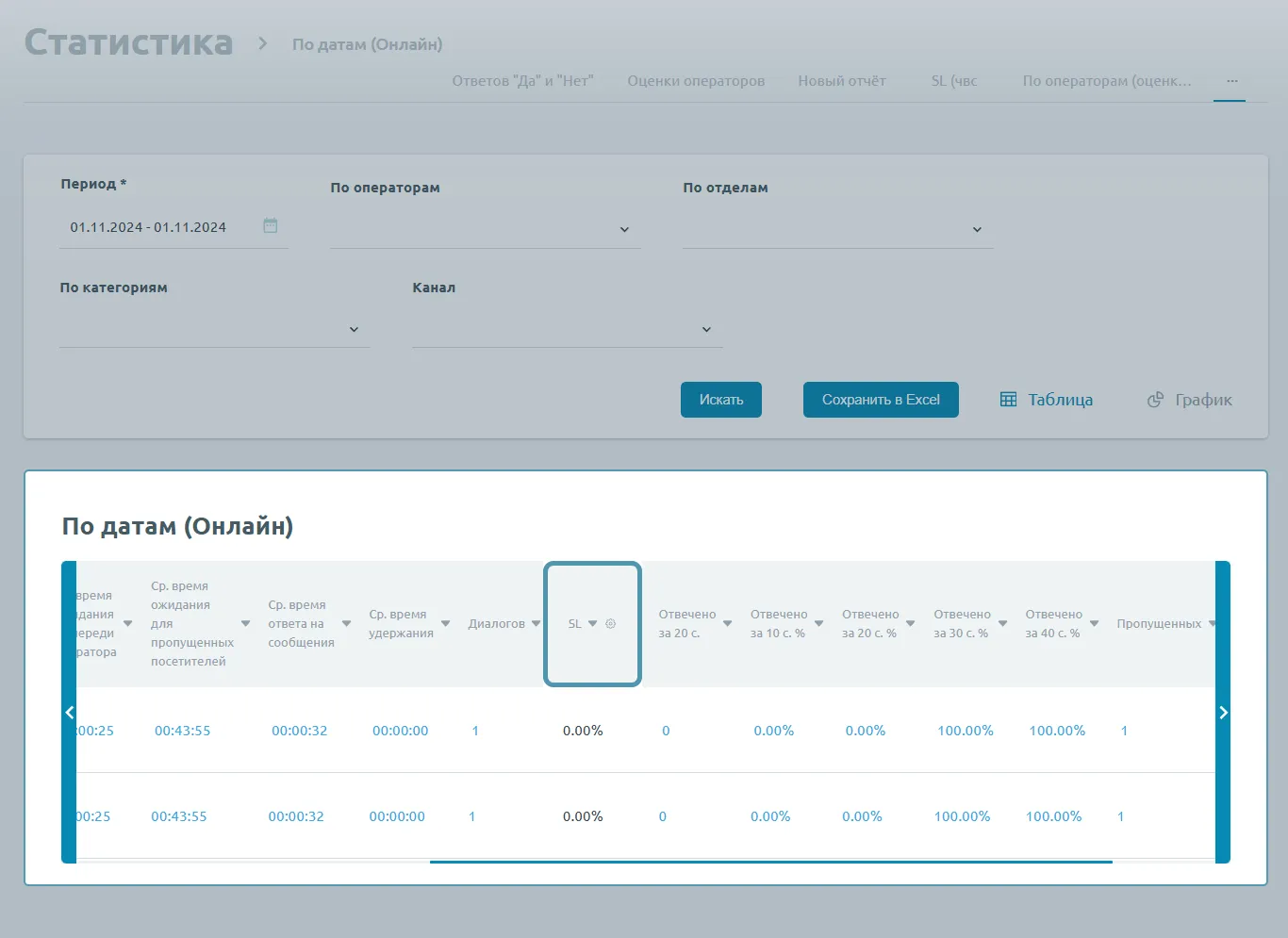Open the Оценки операторов tab
Screen dimensions: 1288x938
[696, 81]
